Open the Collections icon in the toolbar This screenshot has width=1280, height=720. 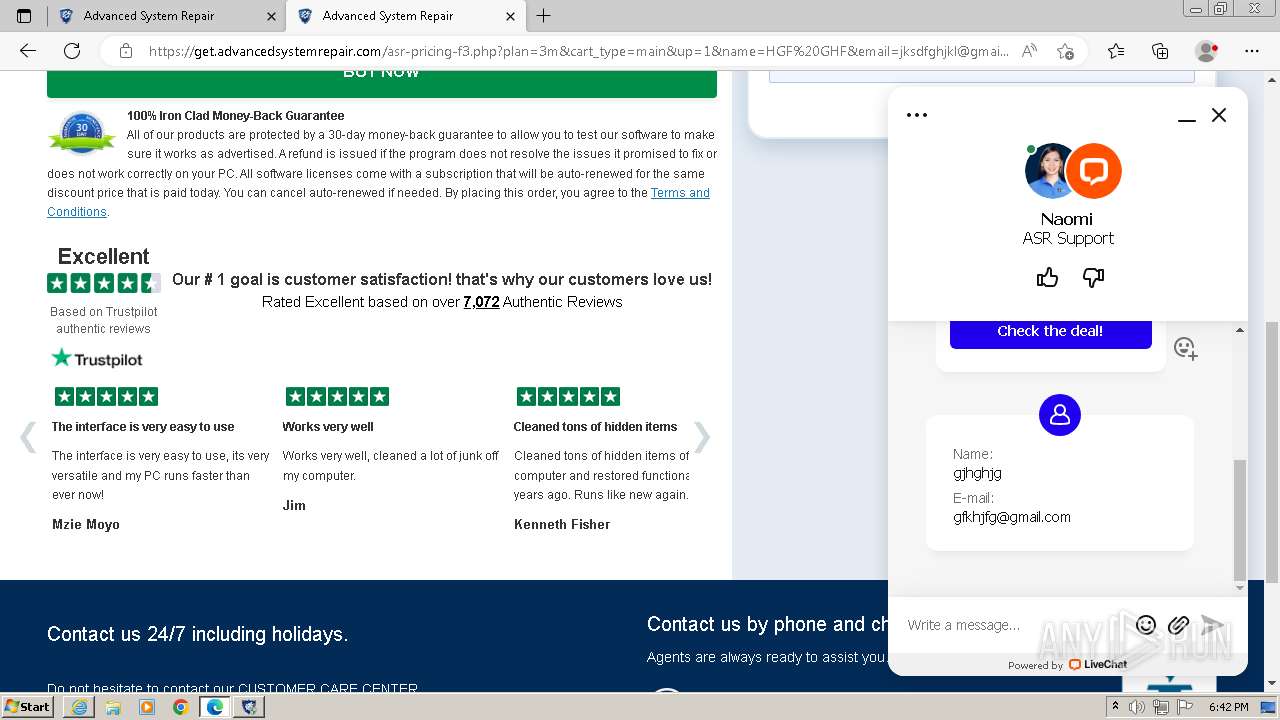tap(1160, 51)
